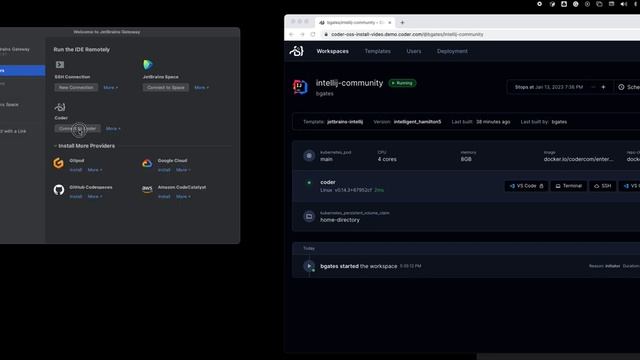Click the '8GB' memory value
This screenshot has height=360, width=640.
(466, 159)
